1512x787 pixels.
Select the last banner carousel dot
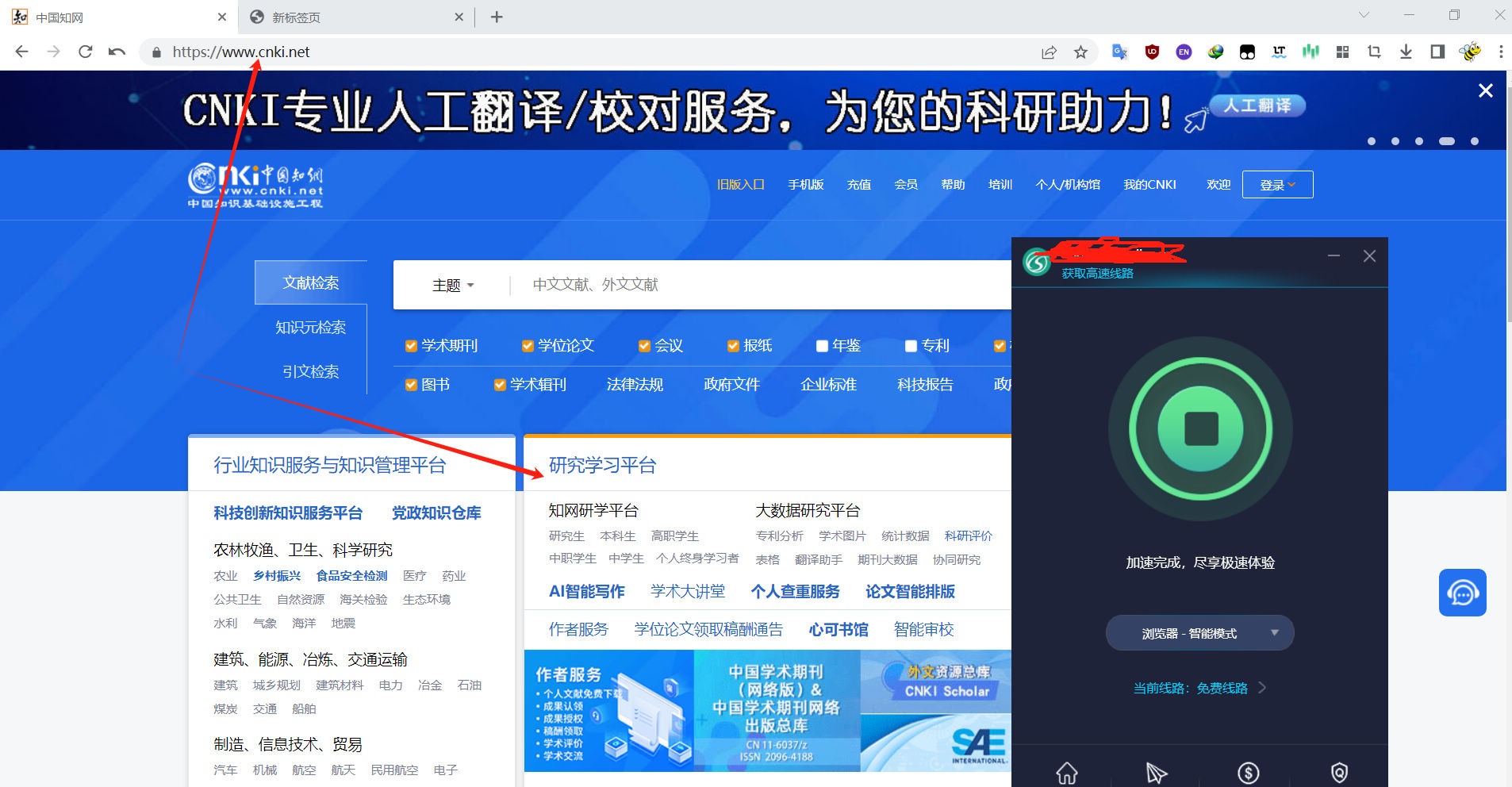pos(1475,141)
